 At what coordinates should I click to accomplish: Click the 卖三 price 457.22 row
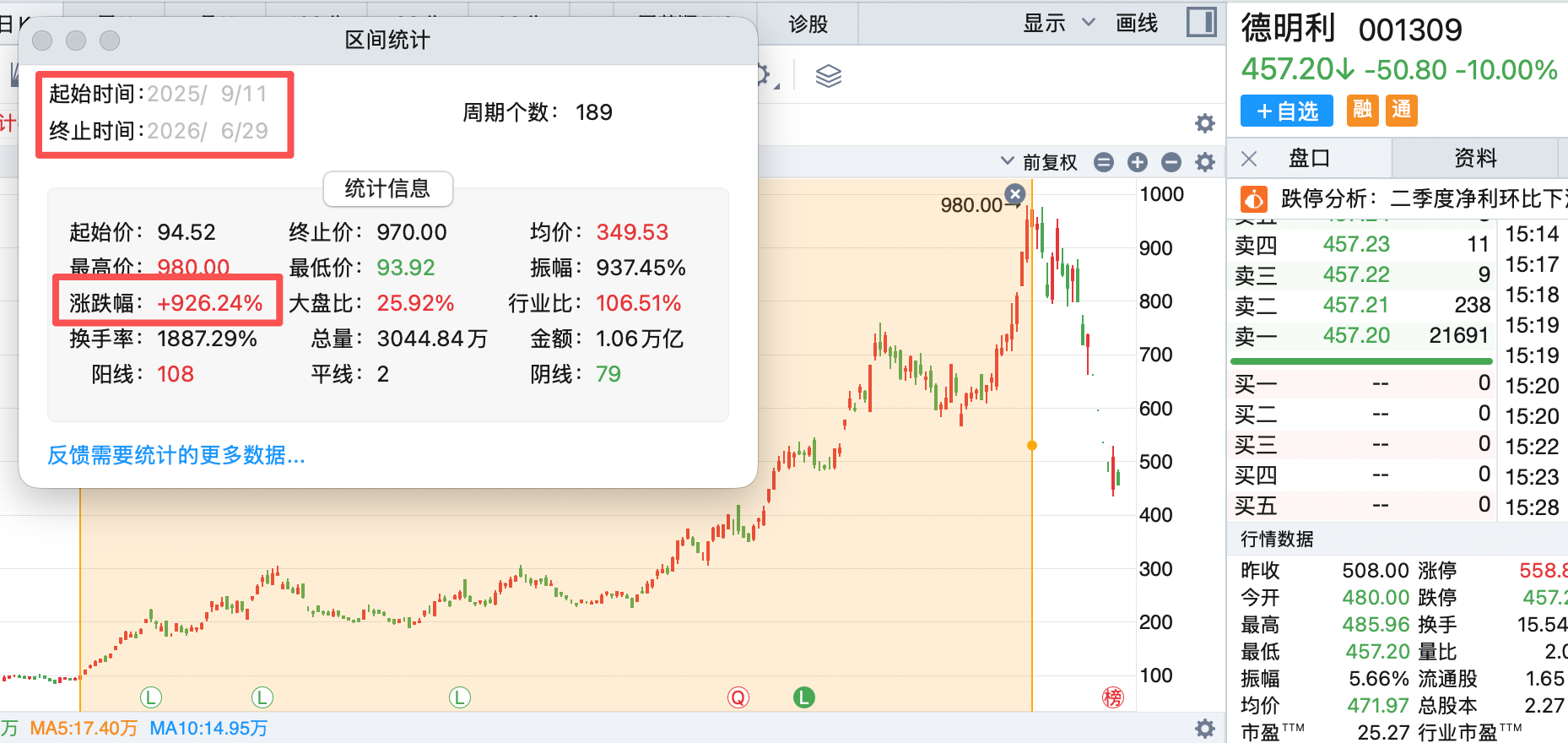(x=1362, y=274)
